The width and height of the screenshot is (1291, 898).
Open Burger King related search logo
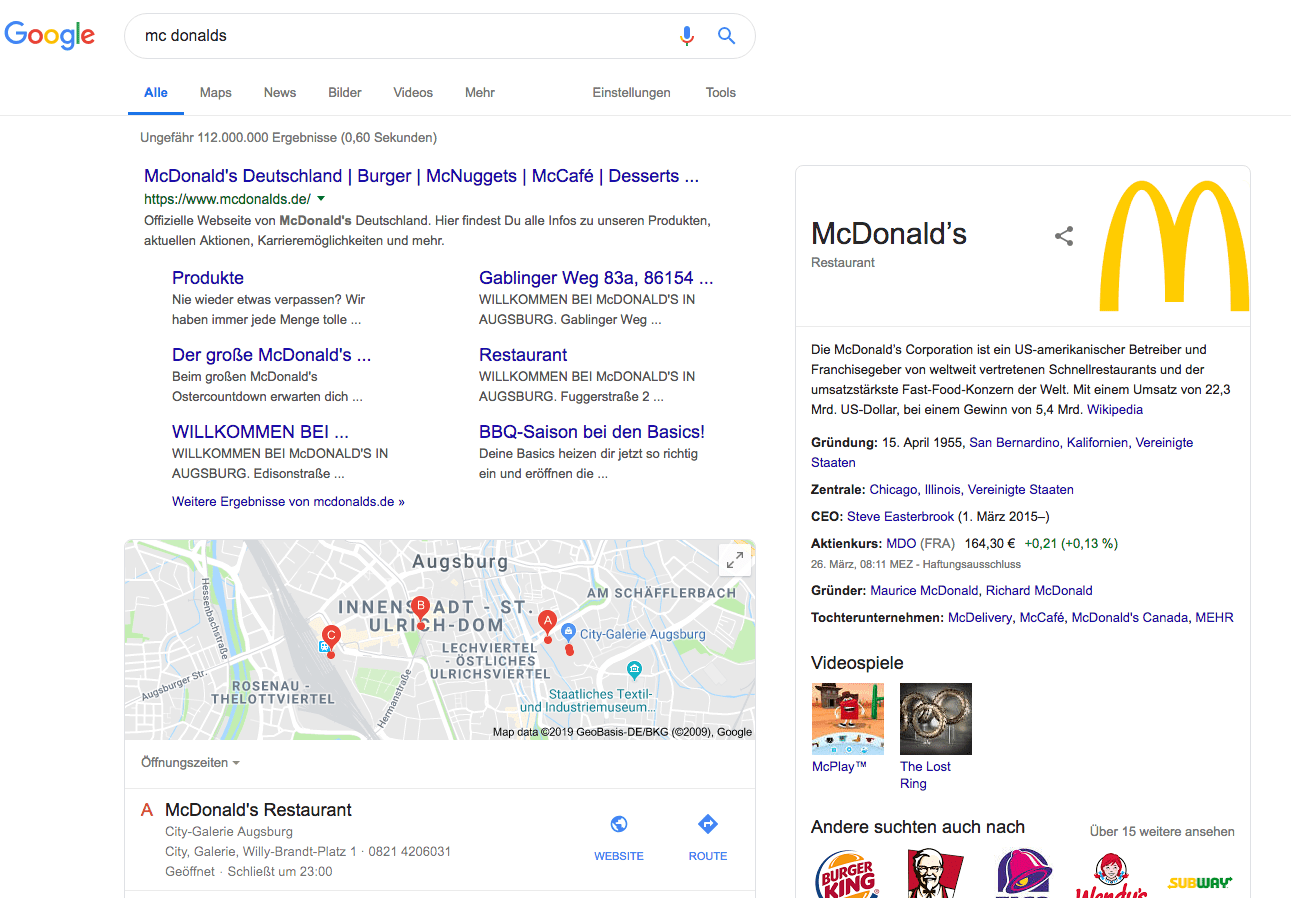(x=846, y=874)
